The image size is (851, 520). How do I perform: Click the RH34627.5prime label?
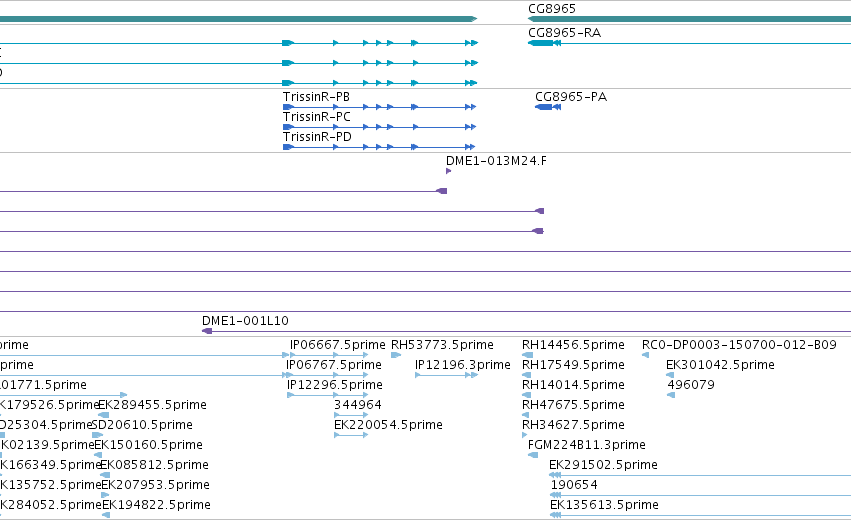click(x=573, y=426)
